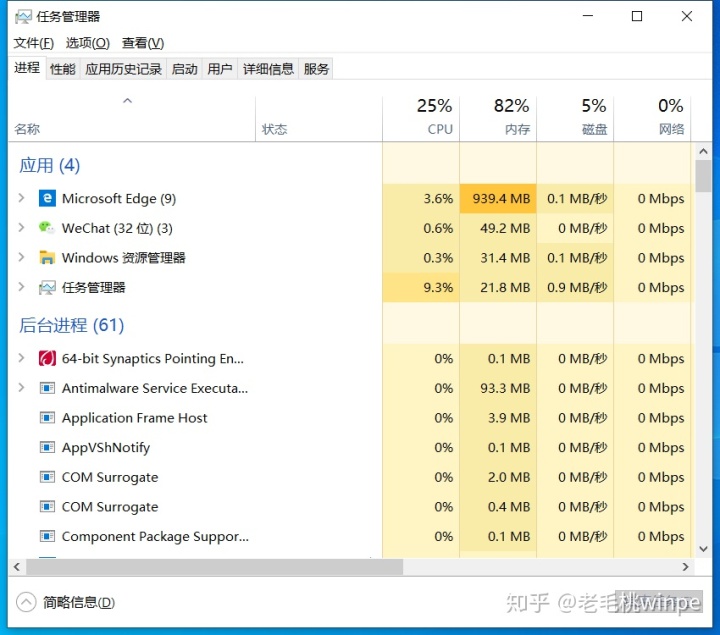Click the 93.3 MB memory cell
Screen dimensions: 720x635
coord(498,388)
